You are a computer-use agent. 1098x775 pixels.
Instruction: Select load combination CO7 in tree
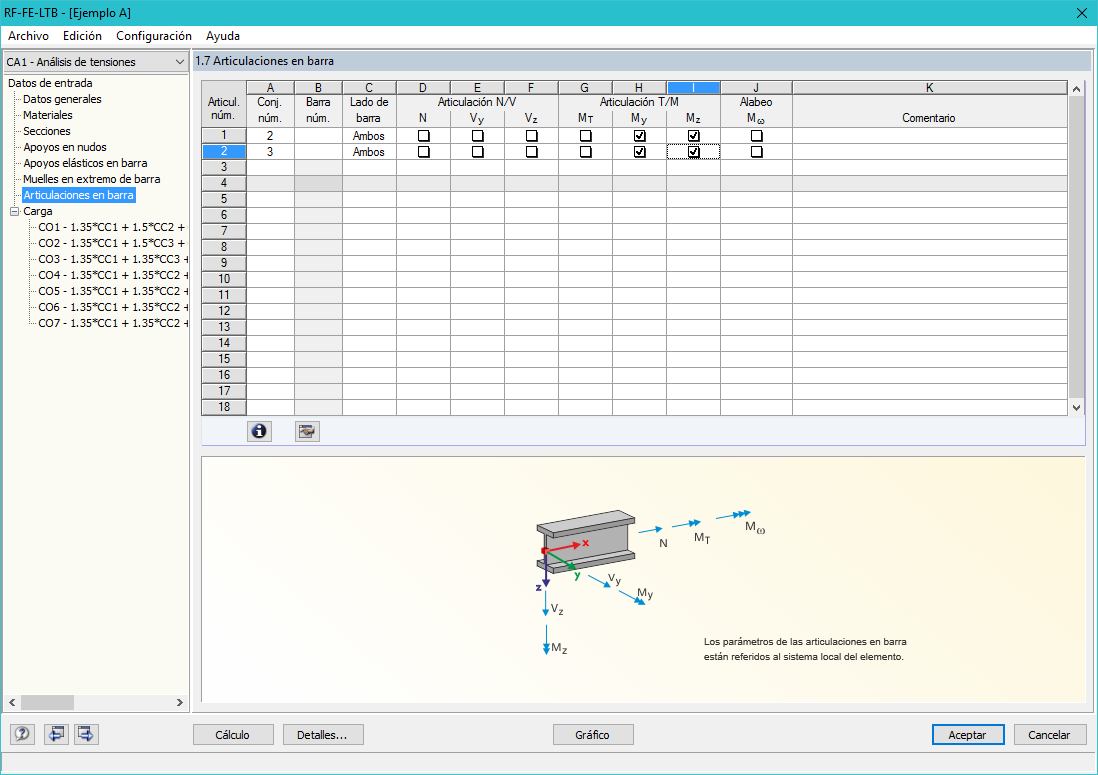click(113, 323)
